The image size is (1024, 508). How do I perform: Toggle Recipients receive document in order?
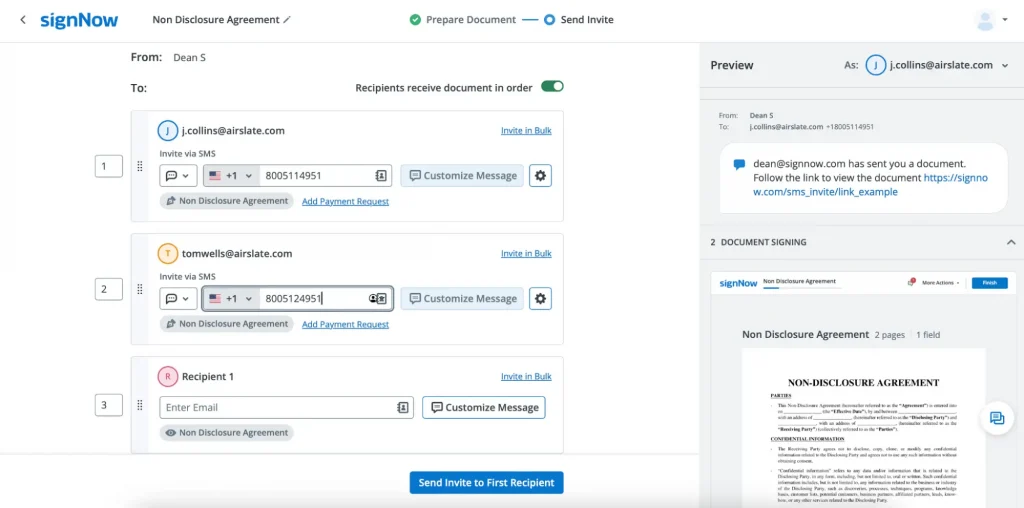(x=552, y=87)
